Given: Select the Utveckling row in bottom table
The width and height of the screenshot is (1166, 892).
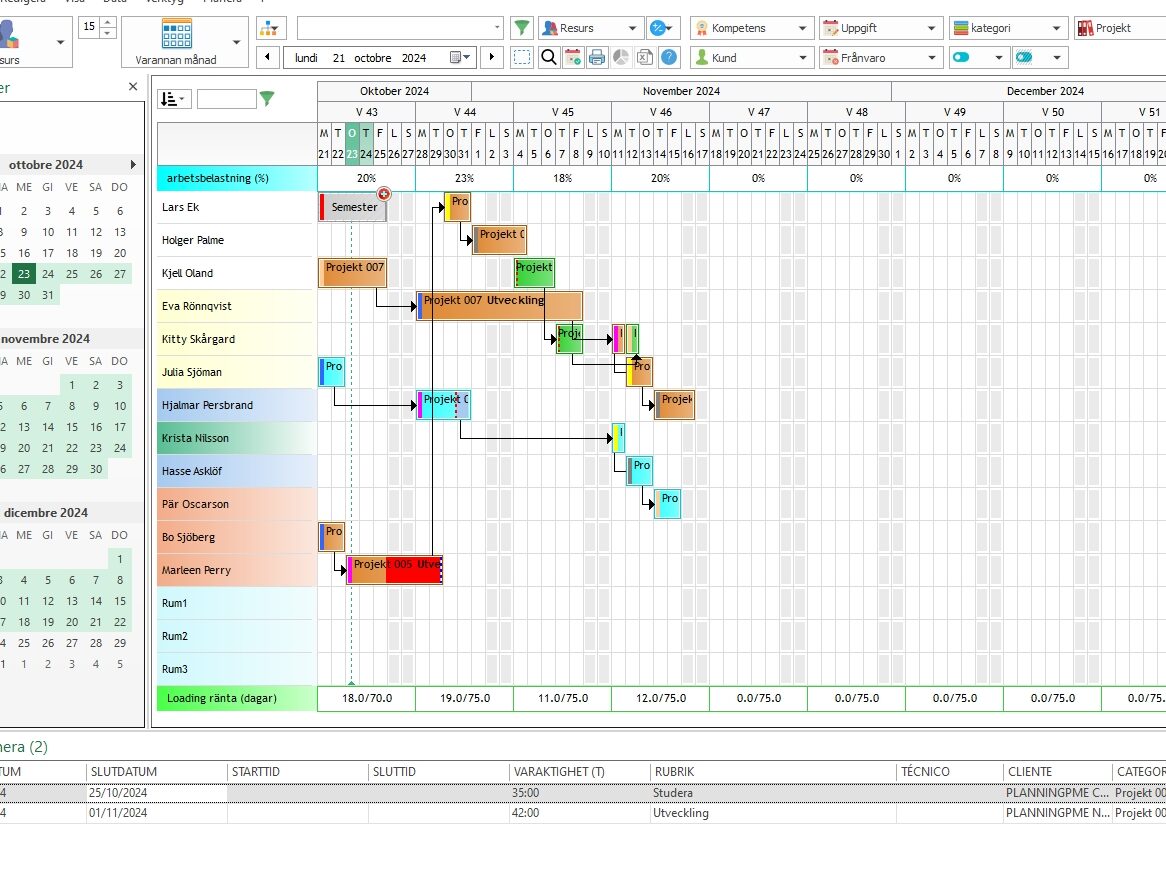Looking at the screenshot, I should point(583,813).
